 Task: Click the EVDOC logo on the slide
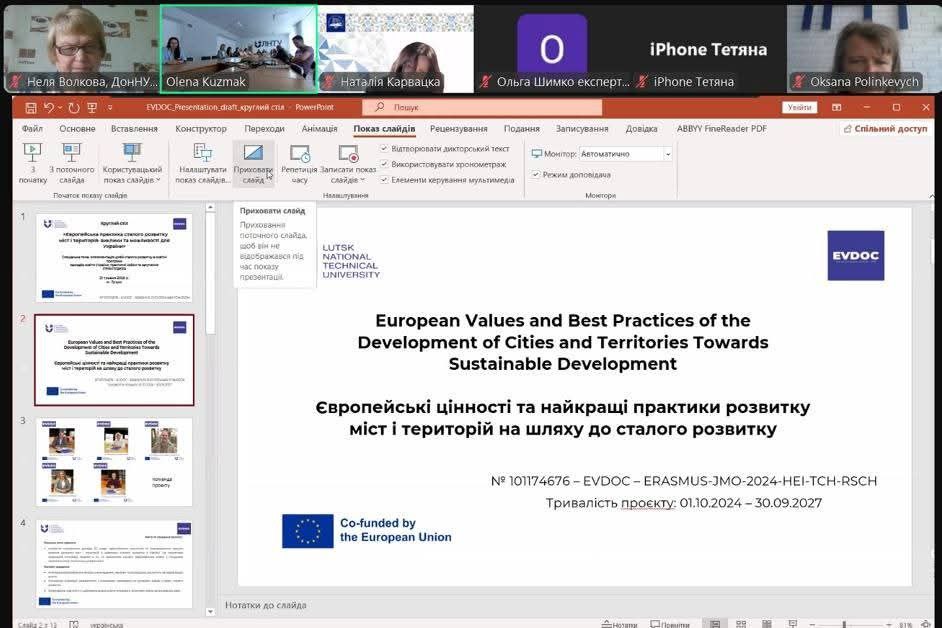click(x=855, y=255)
